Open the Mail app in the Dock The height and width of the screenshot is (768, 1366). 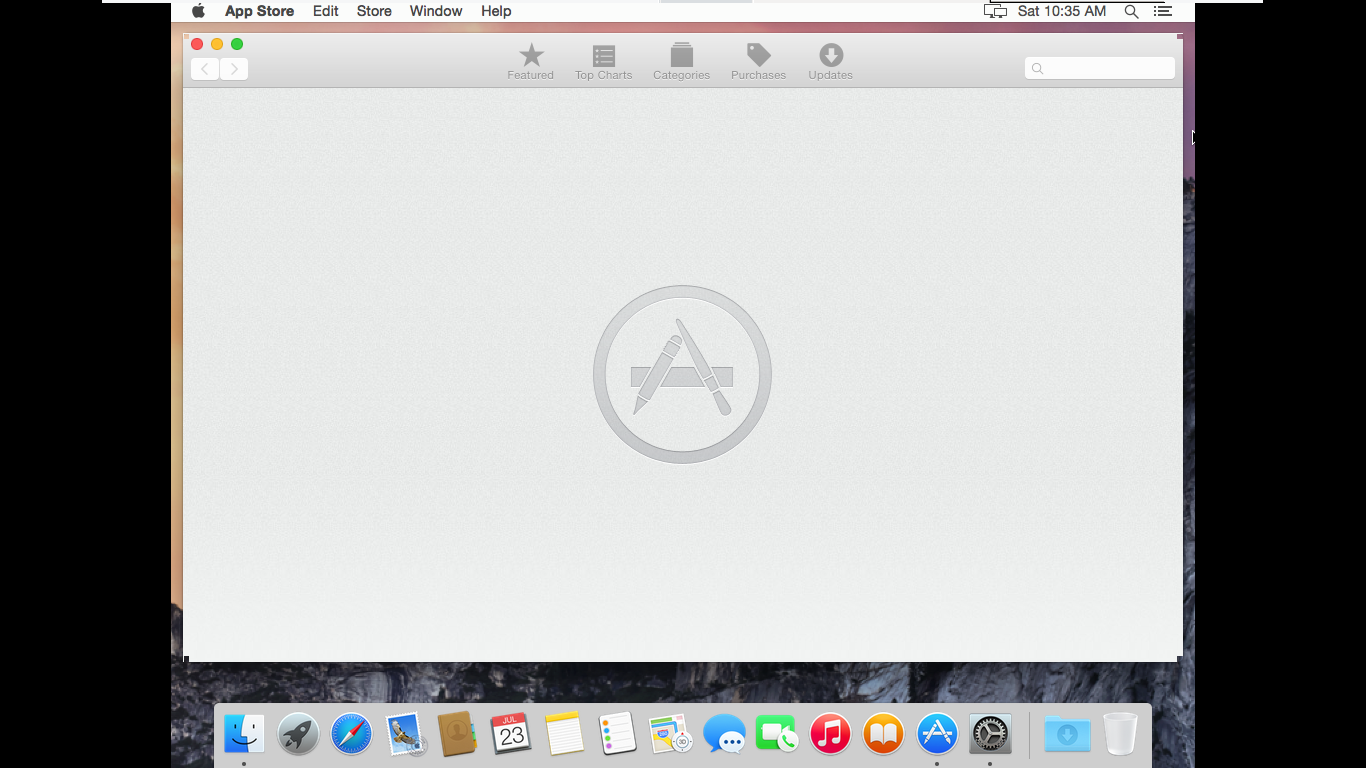(x=405, y=734)
